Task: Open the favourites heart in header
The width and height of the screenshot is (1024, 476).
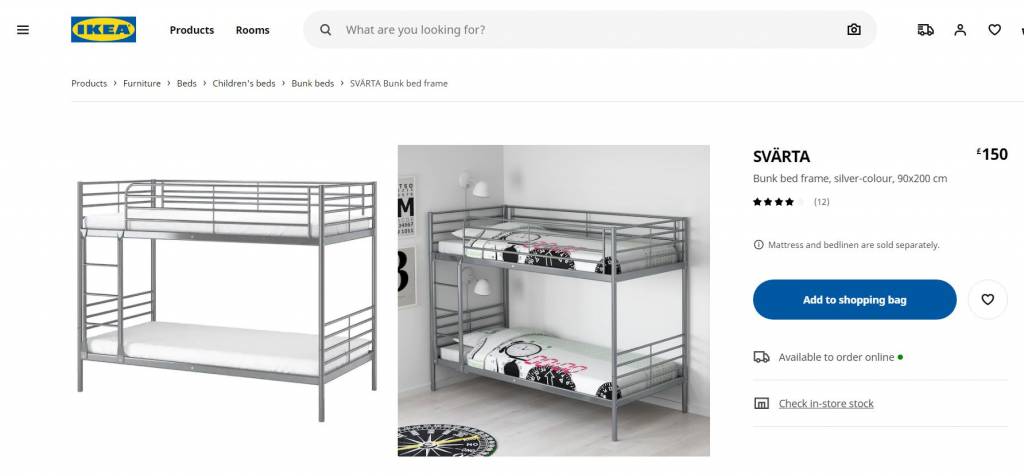Action: pyautogui.click(x=995, y=29)
